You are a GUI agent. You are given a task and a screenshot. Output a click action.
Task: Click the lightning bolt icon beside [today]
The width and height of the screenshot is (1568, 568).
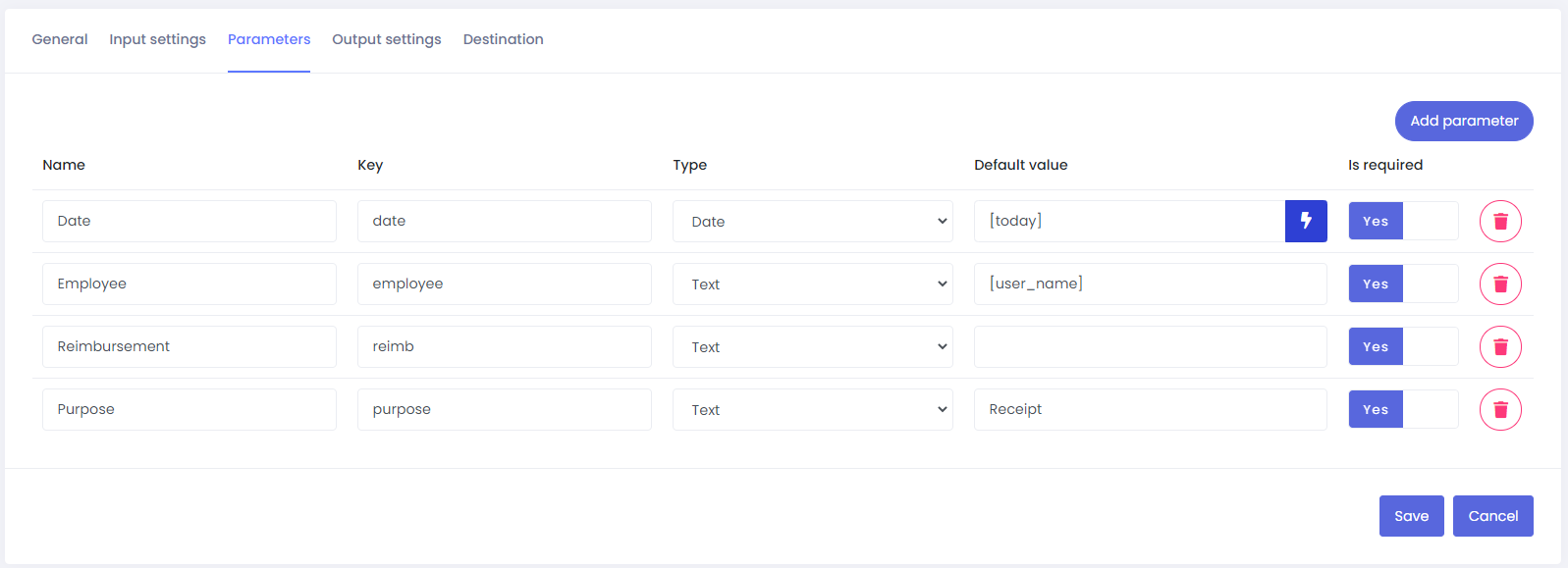click(1306, 221)
